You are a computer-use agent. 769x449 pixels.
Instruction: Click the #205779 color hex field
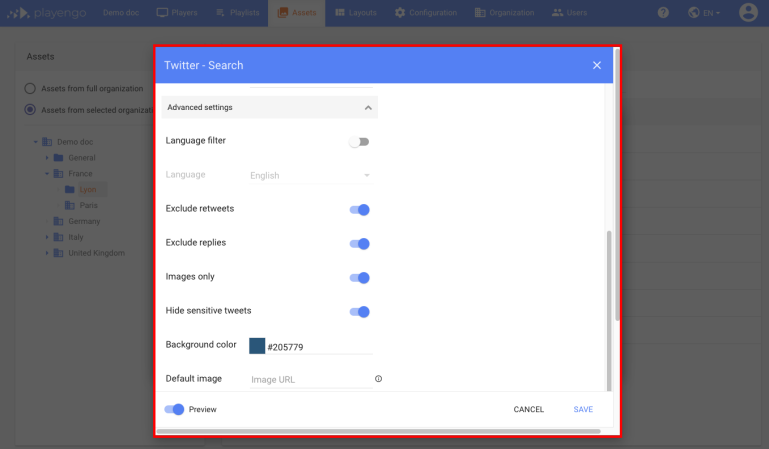[320, 347]
